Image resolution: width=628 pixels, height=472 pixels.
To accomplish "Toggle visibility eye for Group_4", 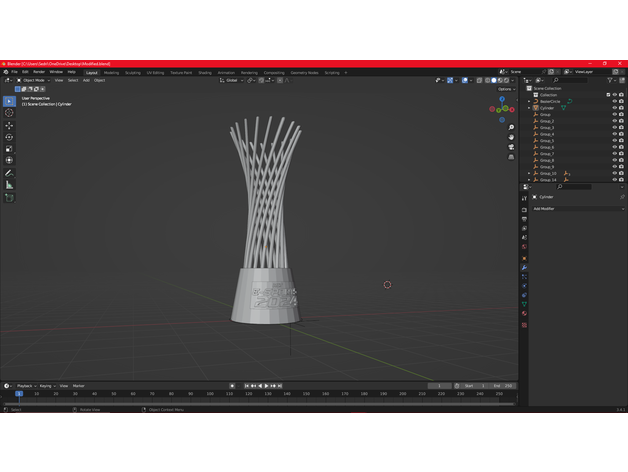I will click(x=614, y=134).
